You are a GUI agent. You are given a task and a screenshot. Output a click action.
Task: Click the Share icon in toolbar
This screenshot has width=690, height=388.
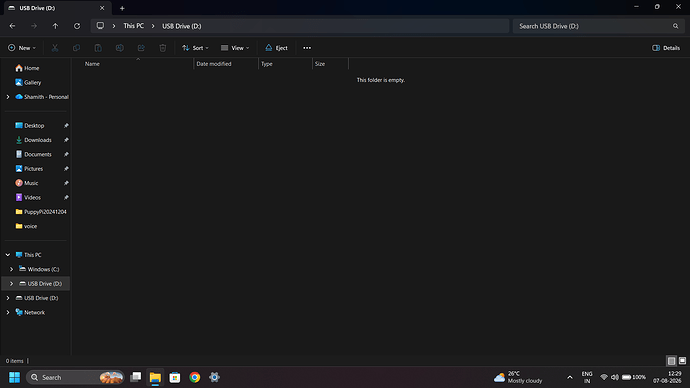coord(141,48)
